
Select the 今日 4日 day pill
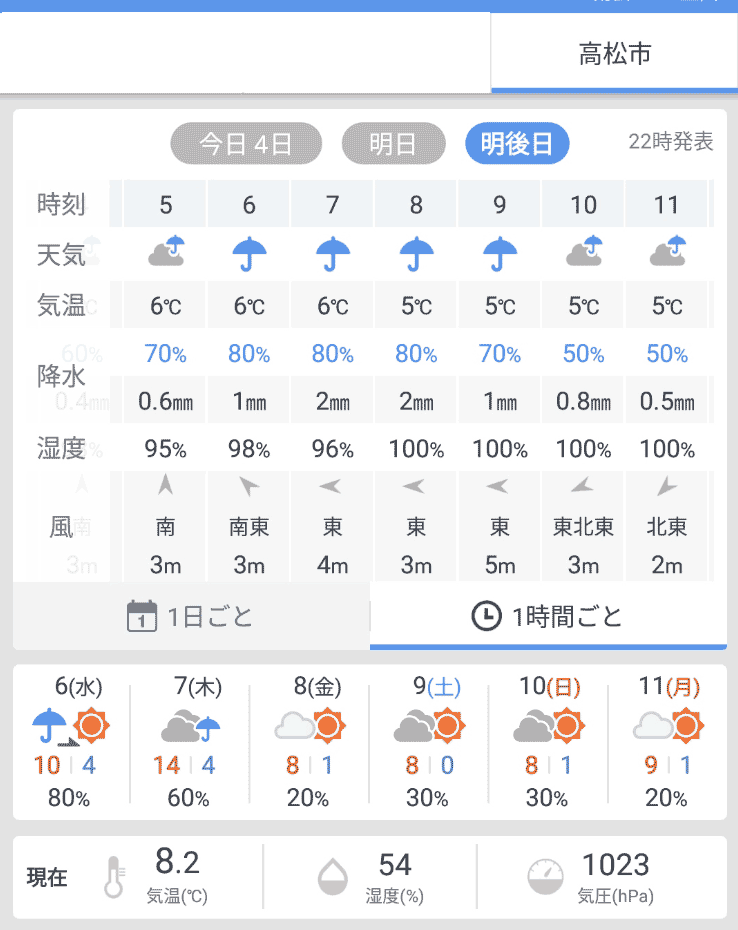point(246,144)
